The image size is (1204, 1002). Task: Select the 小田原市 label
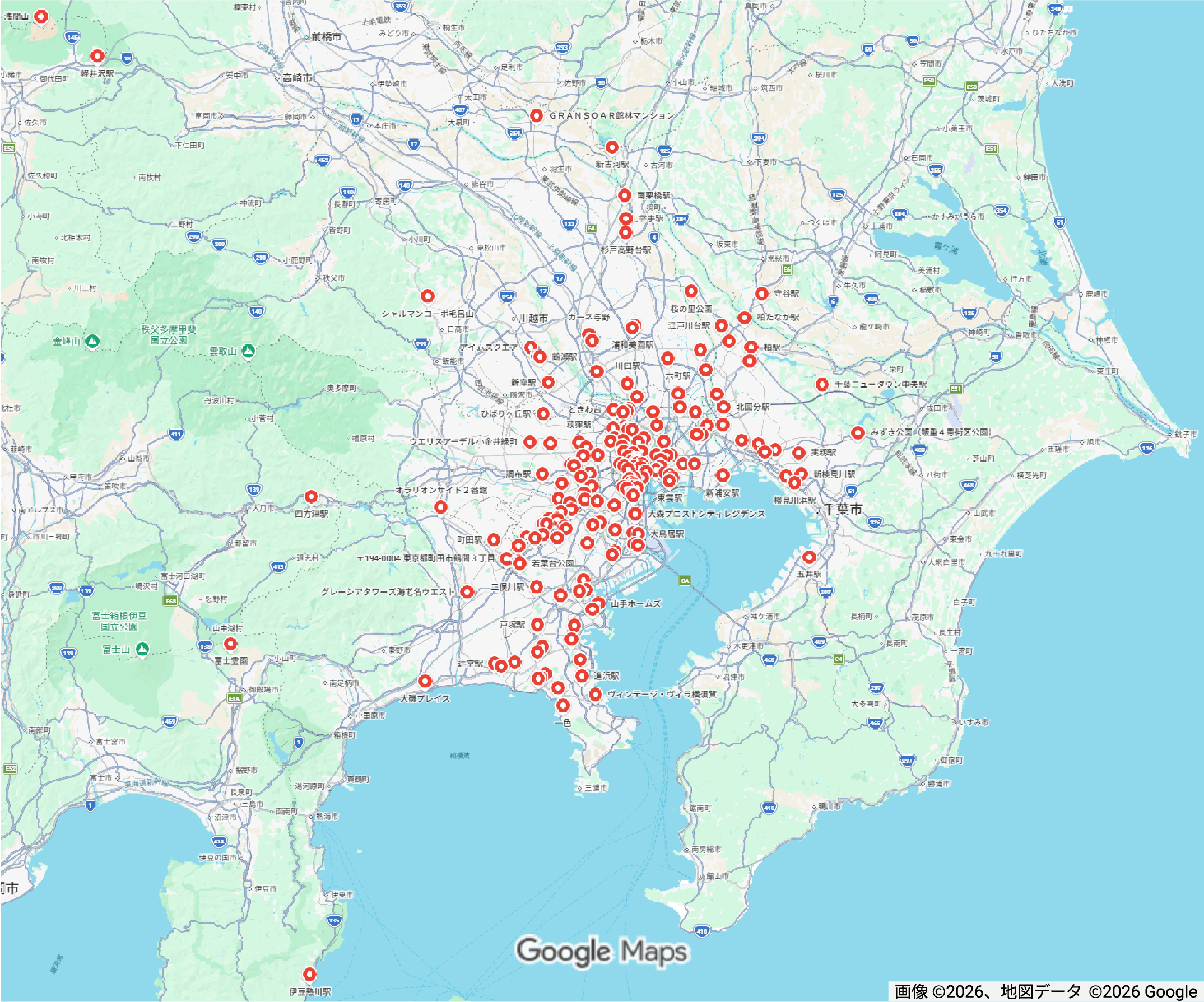pyautogui.click(x=370, y=715)
